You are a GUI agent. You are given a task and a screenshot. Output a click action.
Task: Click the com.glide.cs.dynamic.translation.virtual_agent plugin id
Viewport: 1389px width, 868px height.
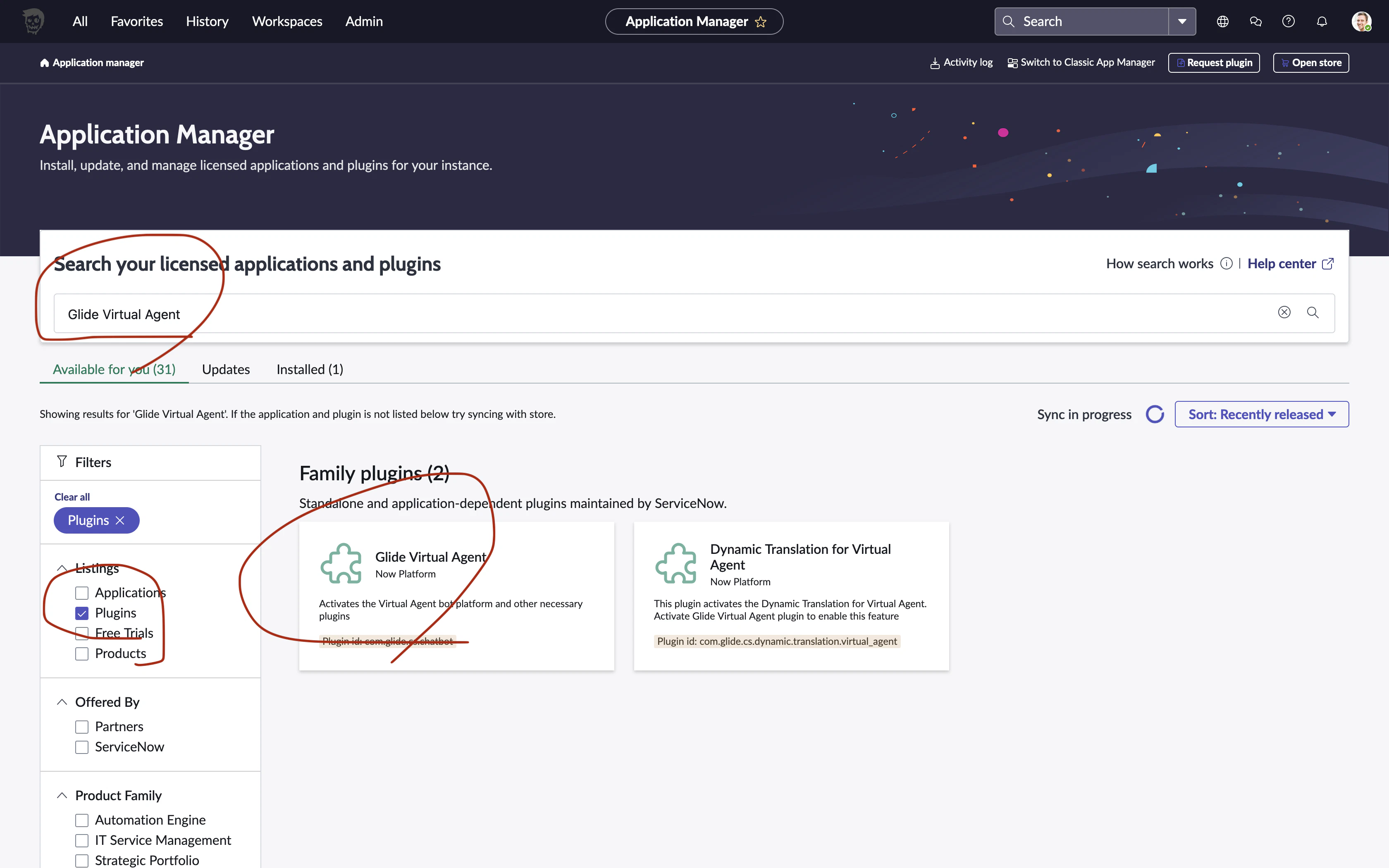[x=777, y=641]
